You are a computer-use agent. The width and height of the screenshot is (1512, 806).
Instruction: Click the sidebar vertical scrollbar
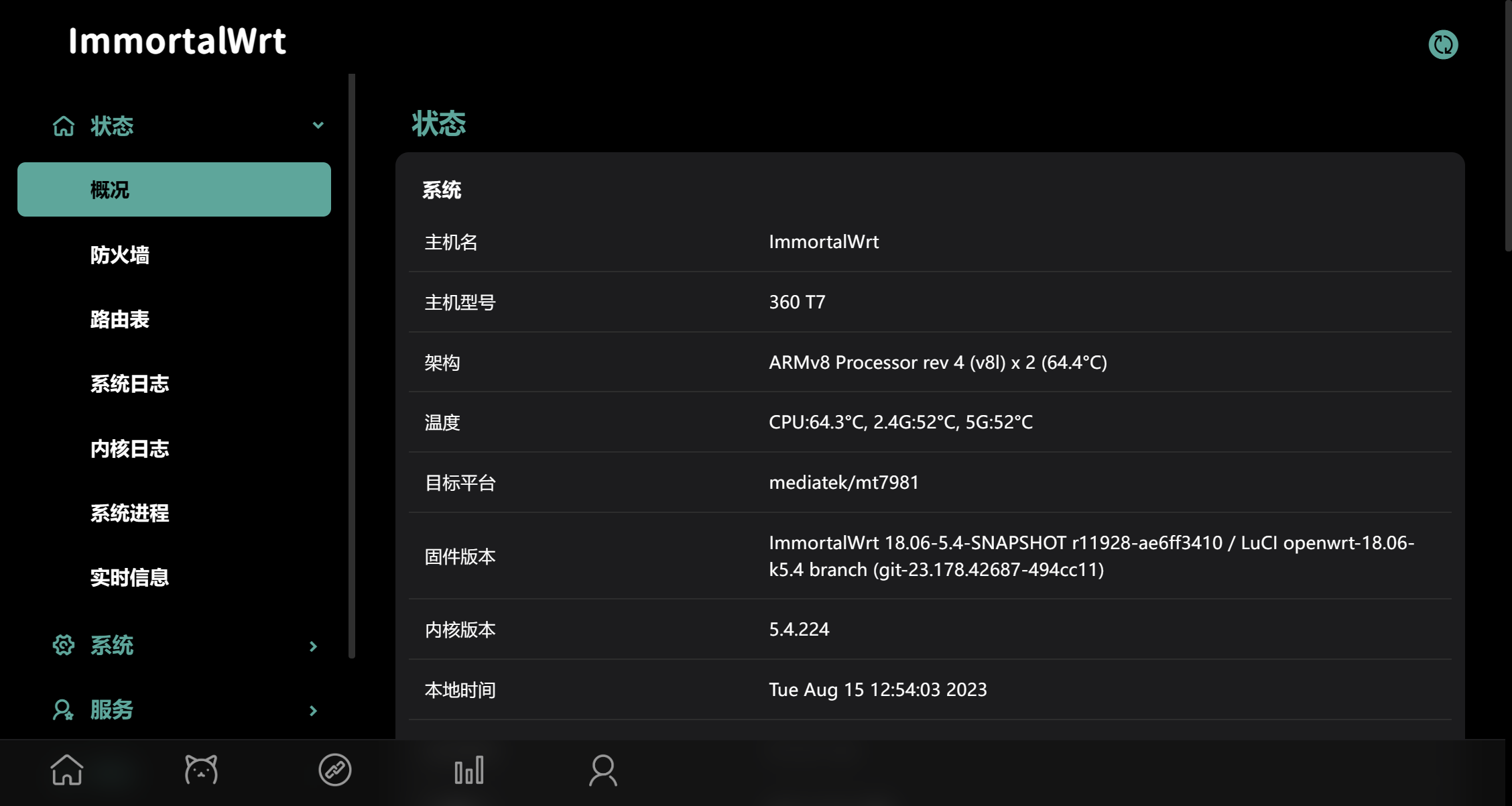point(352,365)
